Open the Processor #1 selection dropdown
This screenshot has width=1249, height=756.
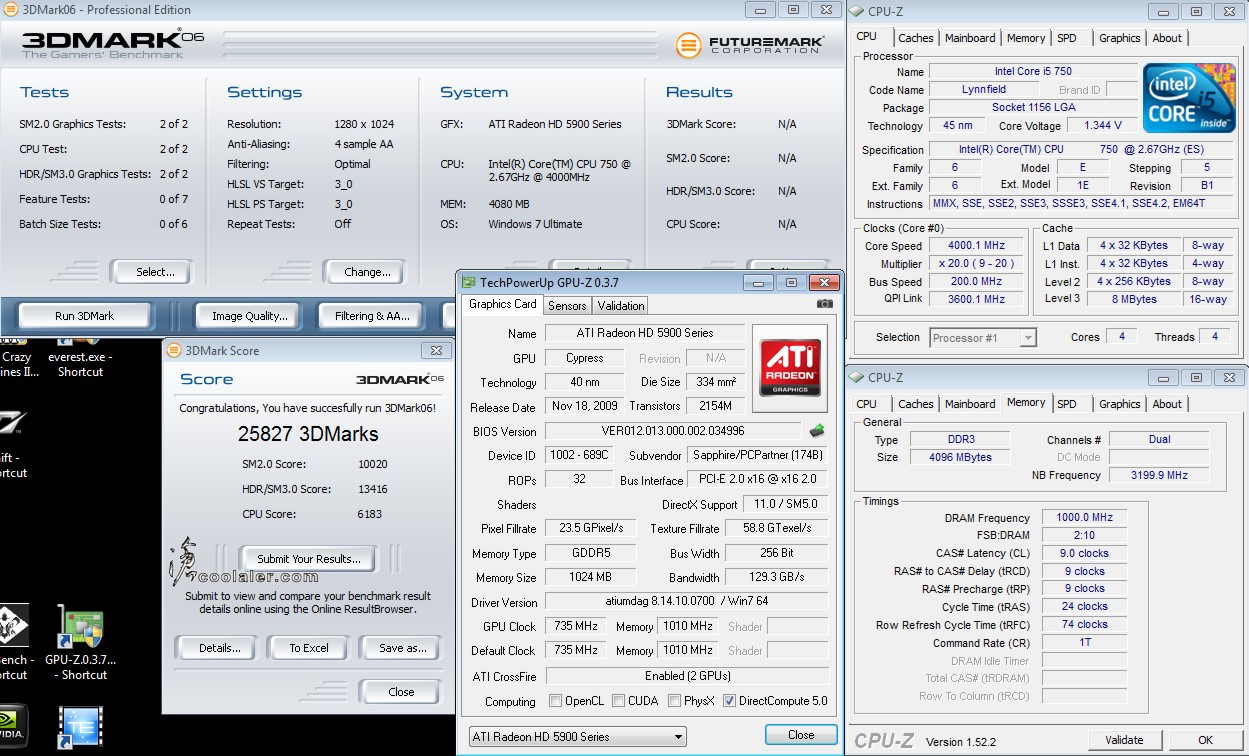point(983,338)
